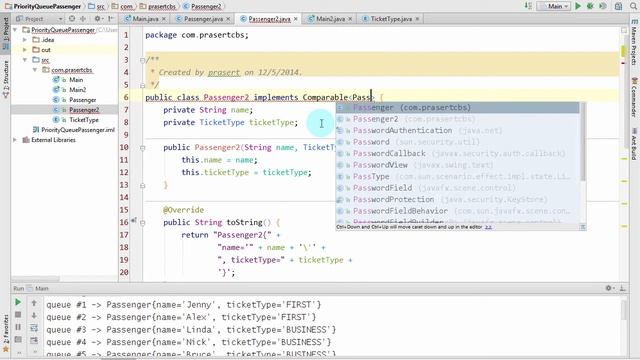Hide Run panel via download-arrow icon

(x=622, y=288)
